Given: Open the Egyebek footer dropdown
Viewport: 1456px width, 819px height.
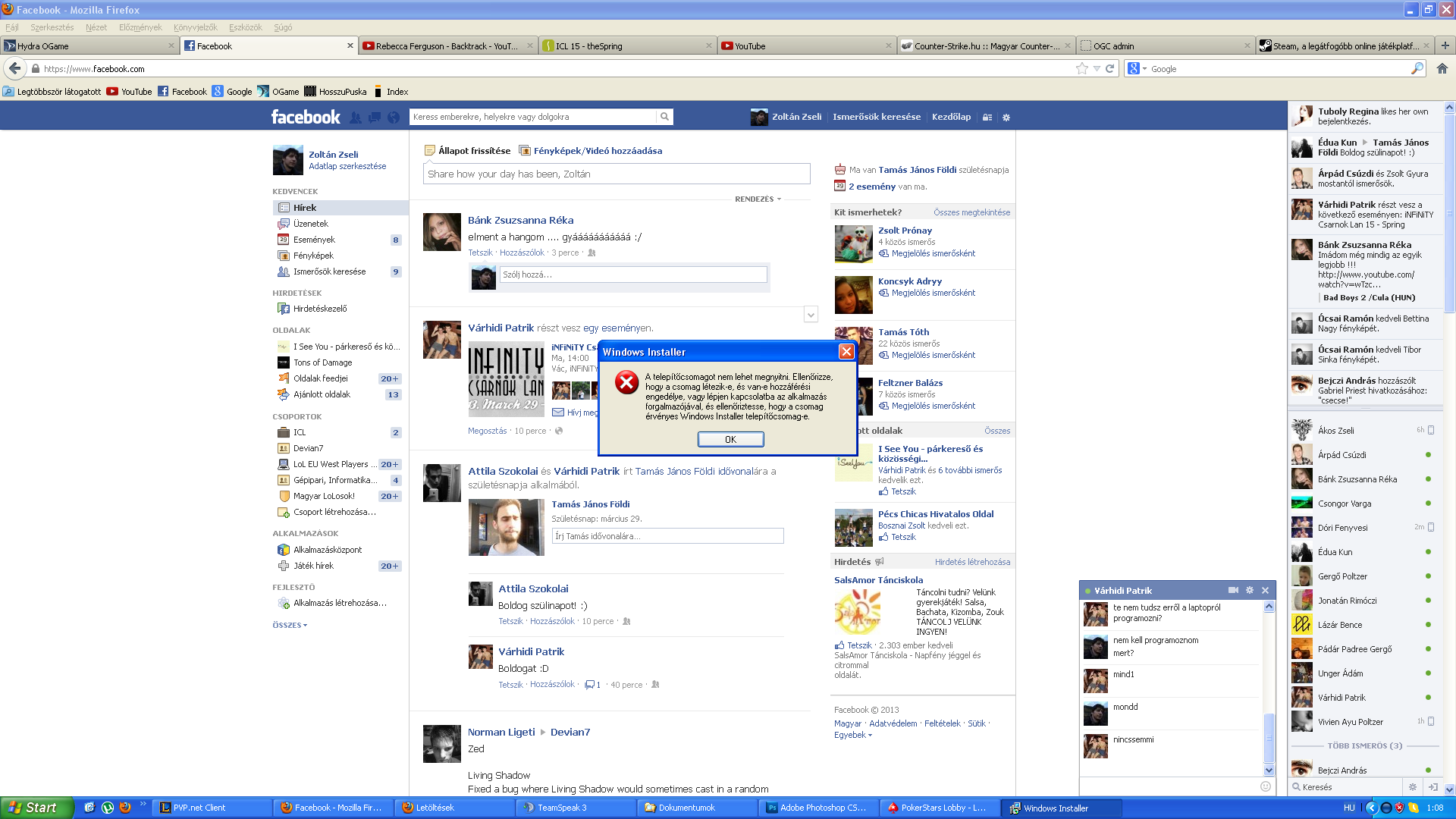Looking at the screenshot, I should coord(853,735).
